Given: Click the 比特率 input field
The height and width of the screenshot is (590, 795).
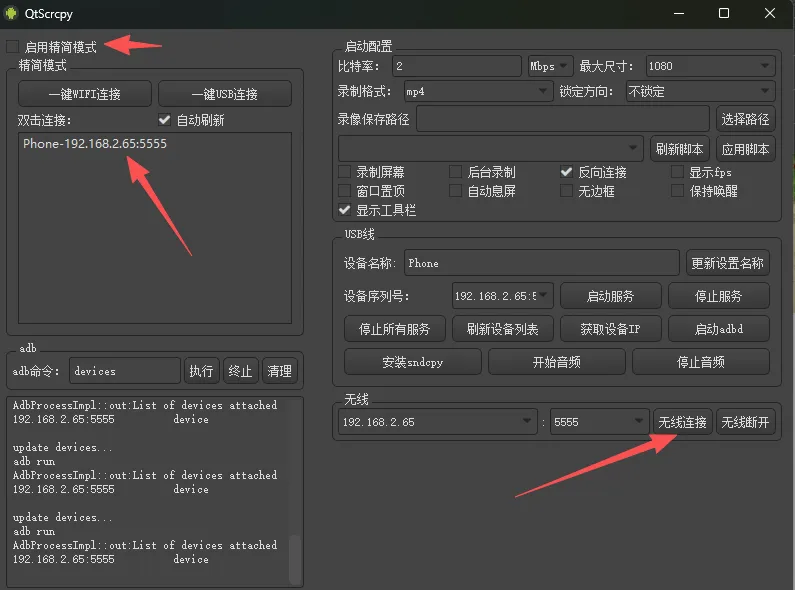Looking at the screenshot, I should (x=456, y=66).
